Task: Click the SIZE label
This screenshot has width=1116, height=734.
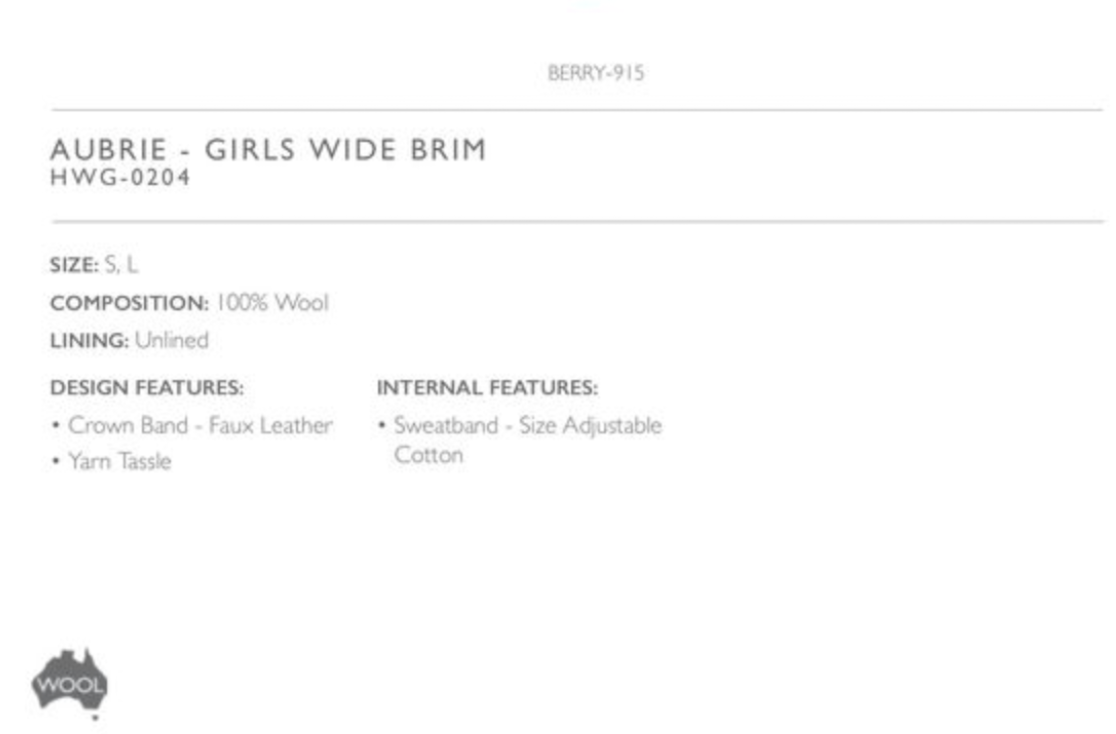Action: pyautogui.click(x=74, y=265)
